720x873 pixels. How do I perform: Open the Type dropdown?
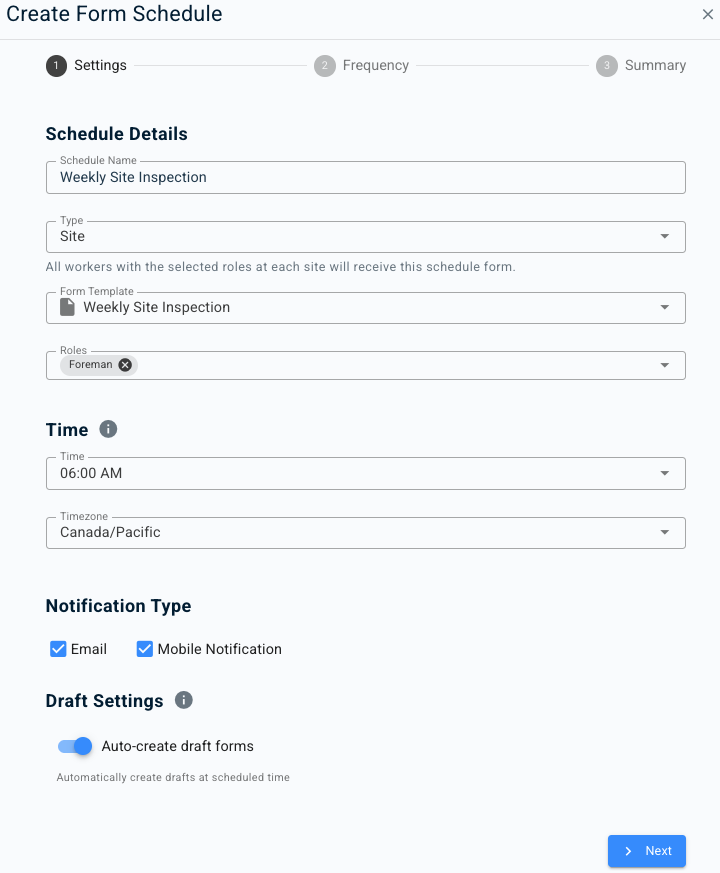click(x=665, y=237)
